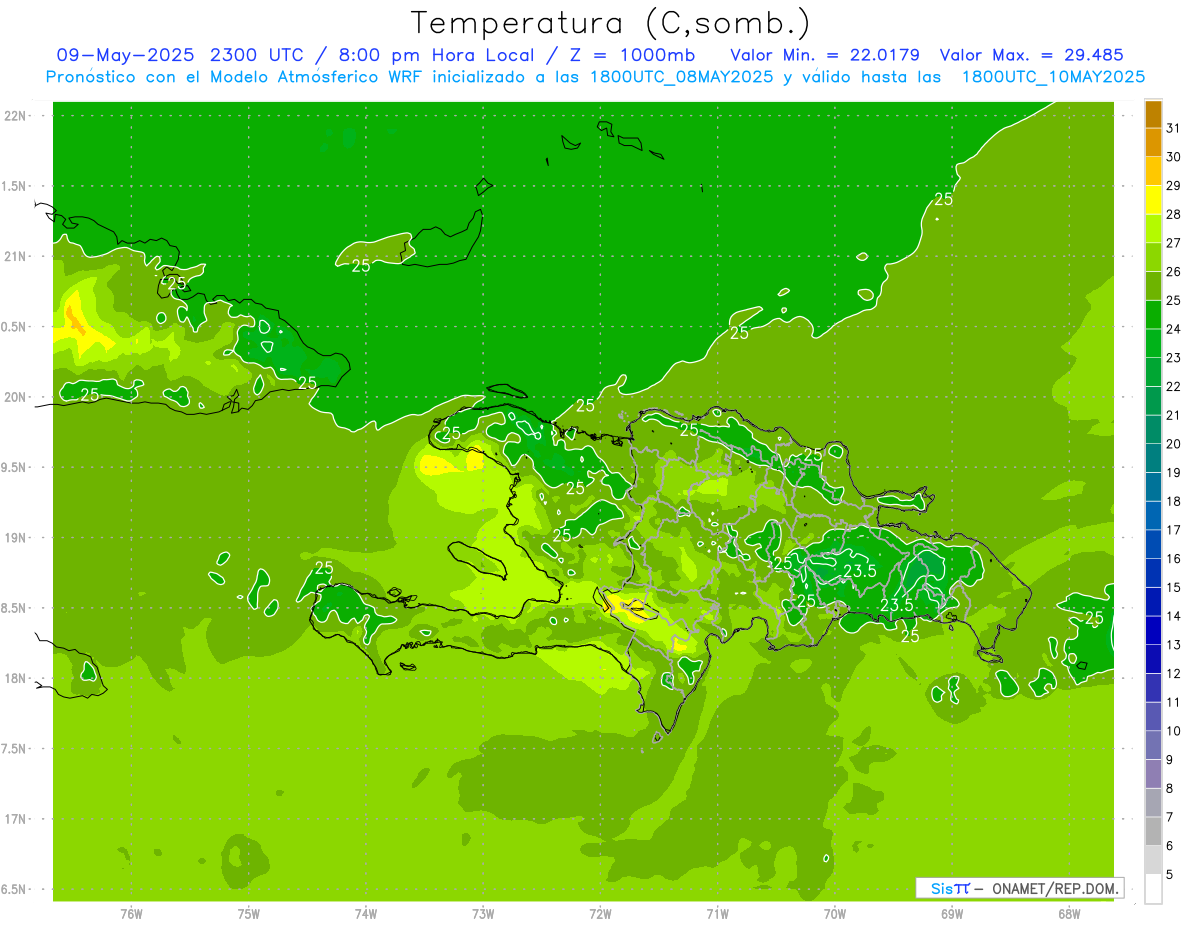The height and width of the screenshot is (927, 1200).
Task: Click the legend value "15" on the colorbar
Action: 1173,587
